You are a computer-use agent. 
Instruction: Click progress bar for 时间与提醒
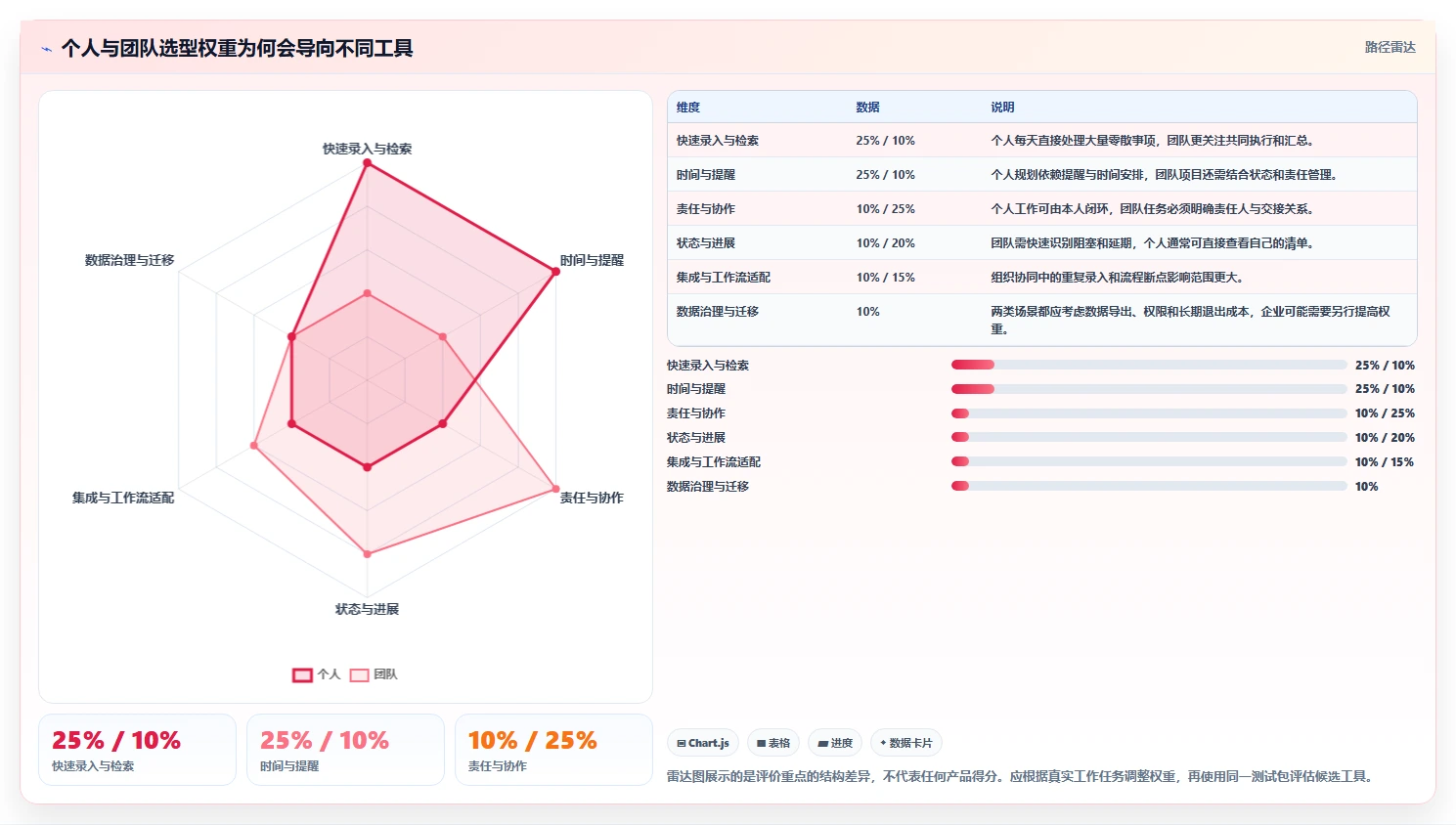[1149, 389]
